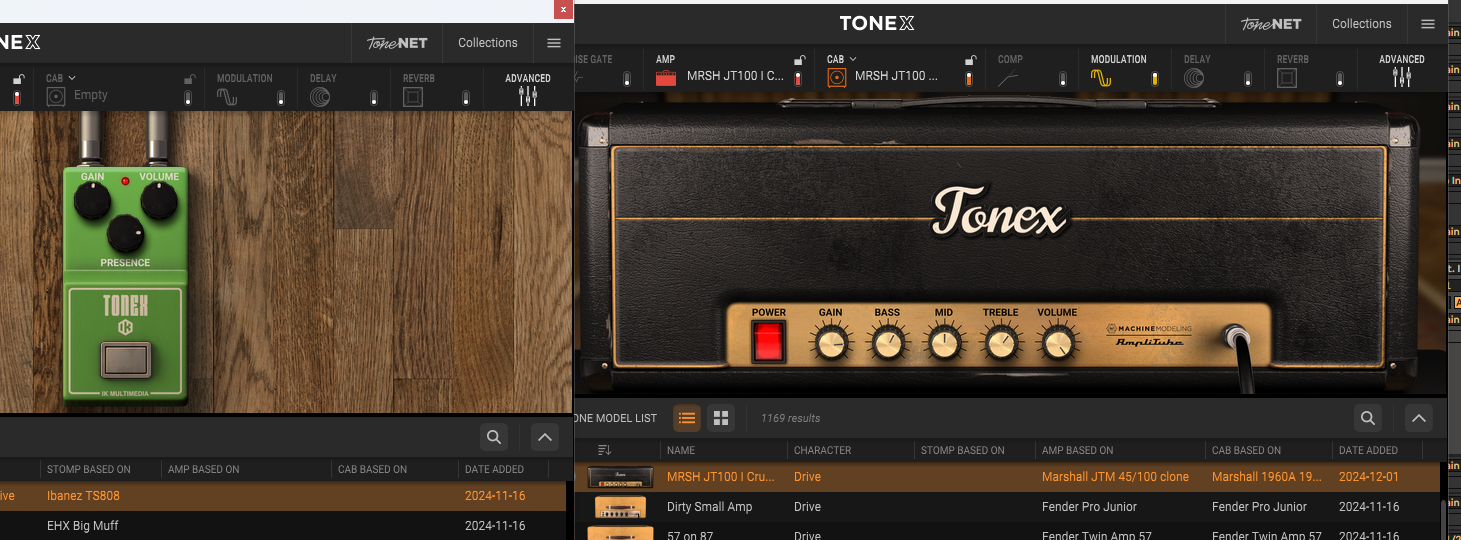Select the yellow MODULATION wave icon in the right window
Image resolution: width=1461 pixels, height=540 pixels.
coord(1101,78)
